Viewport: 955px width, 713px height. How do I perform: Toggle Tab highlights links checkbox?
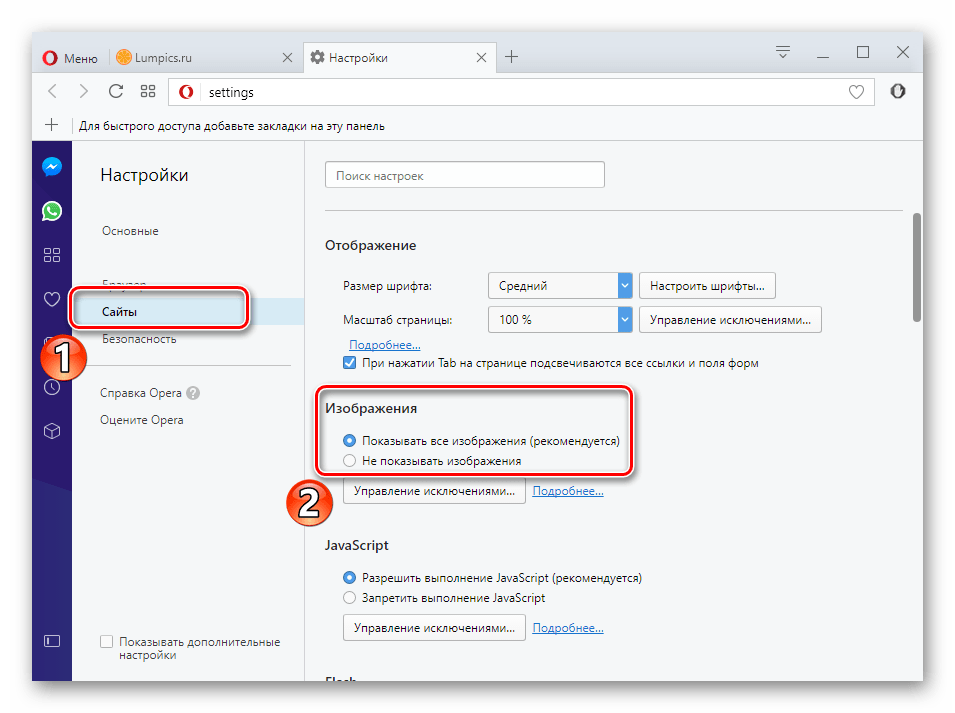(x=350, y=363)
